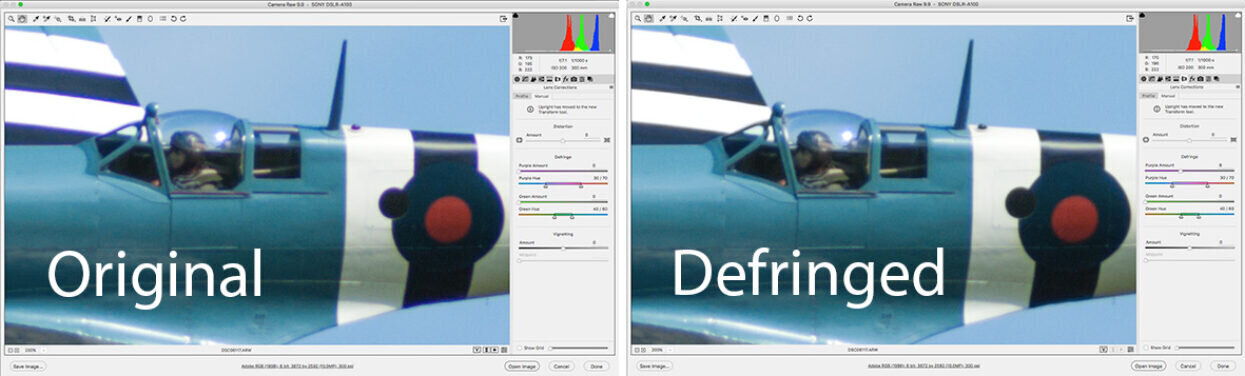Enable Show Grid checkbox in Defringed window
The width and height of the screenshot is (1245, 376).
coord(1145,348)
